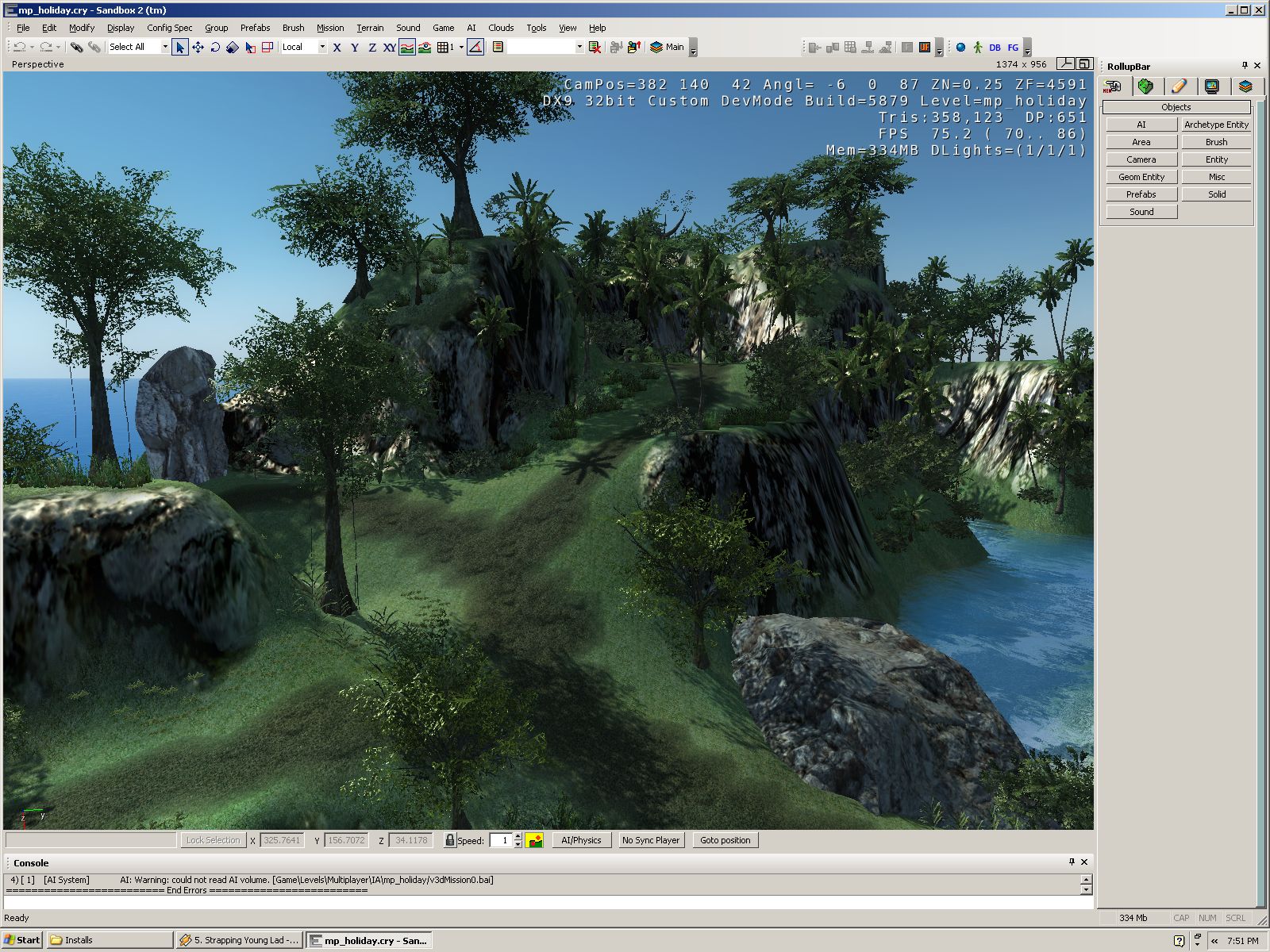The height and width of the screenshot is (952, 1270).
Task: Open the File menu
Action: (23, 28)
